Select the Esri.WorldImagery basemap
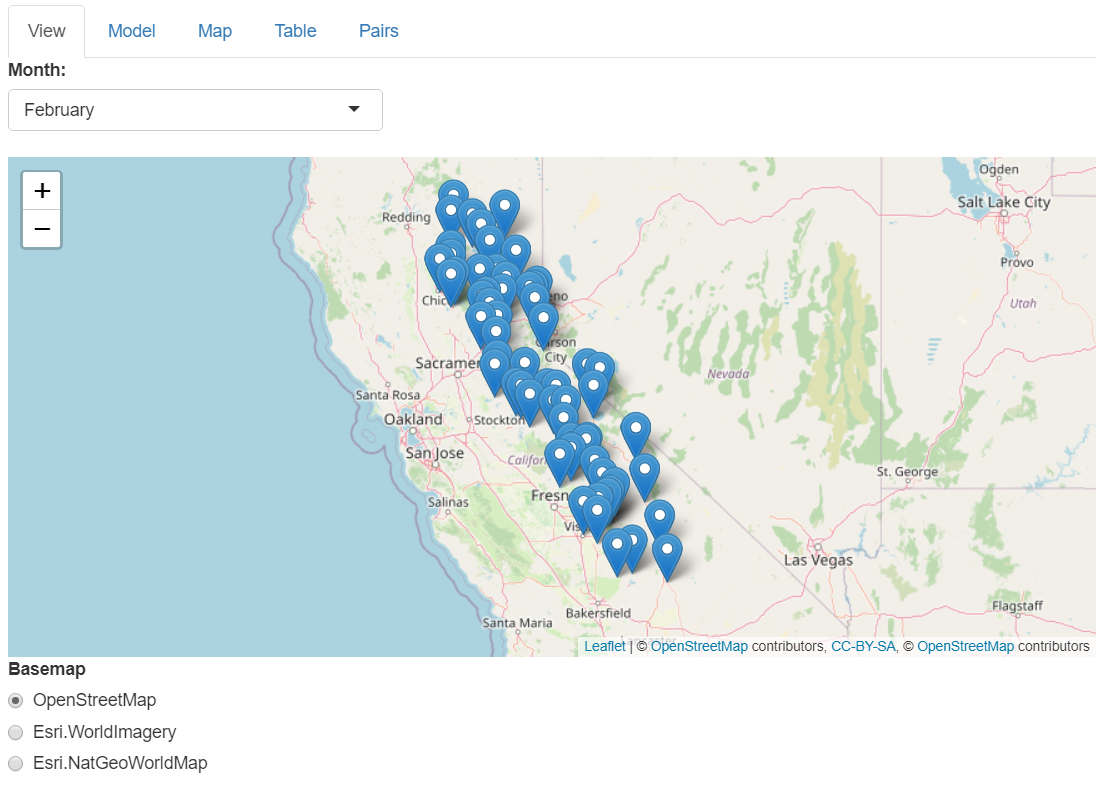This screenshot has height=787, width=1115. [15, 732]
